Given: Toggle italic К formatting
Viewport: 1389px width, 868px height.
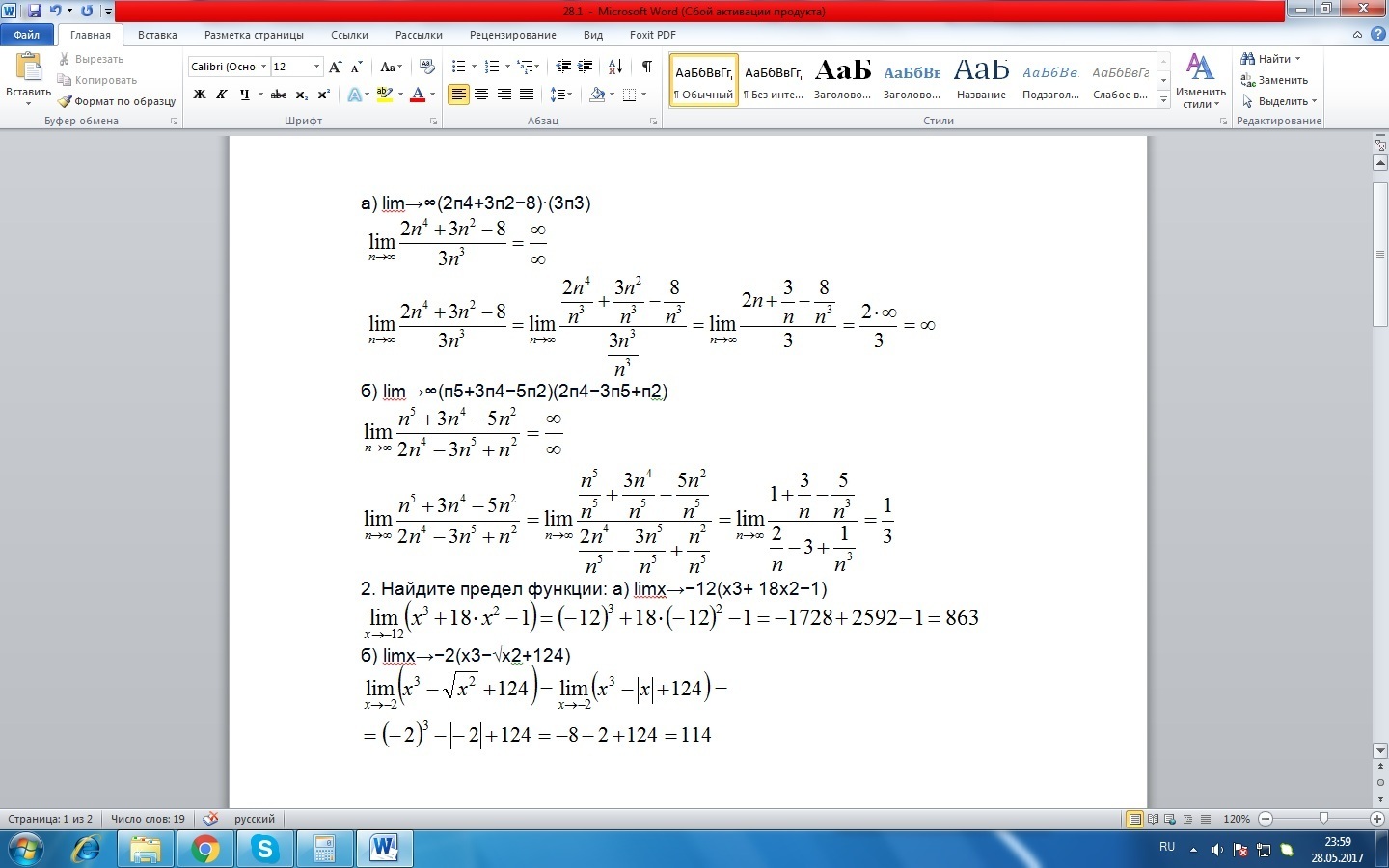Looking at the screenshot, I should coord(222,95).
